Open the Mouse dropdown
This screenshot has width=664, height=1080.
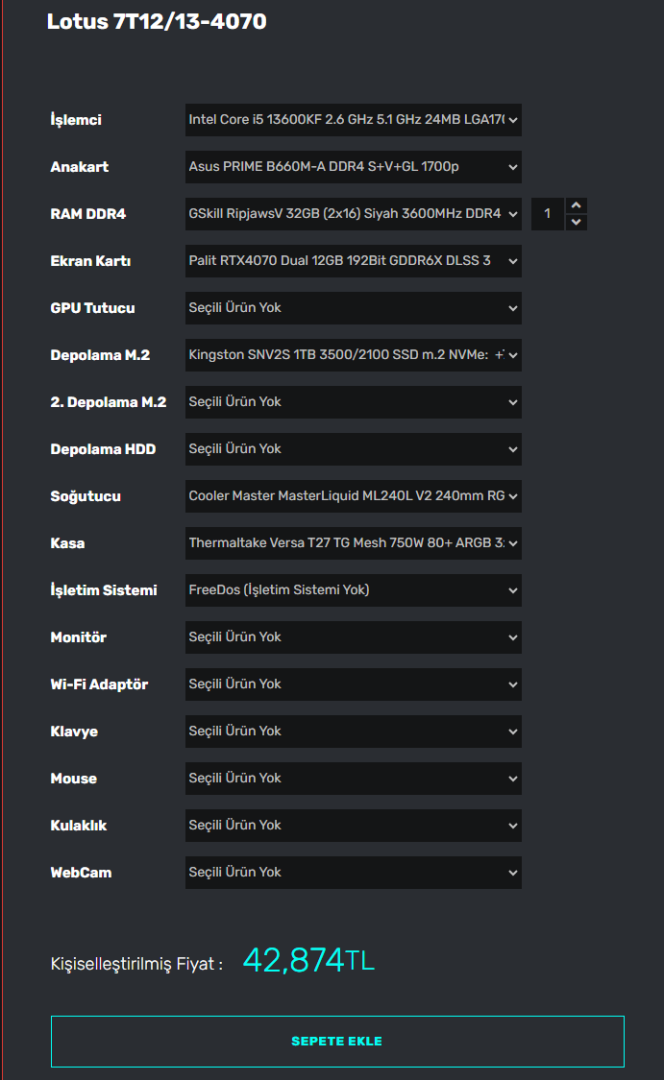click(353, 778)
